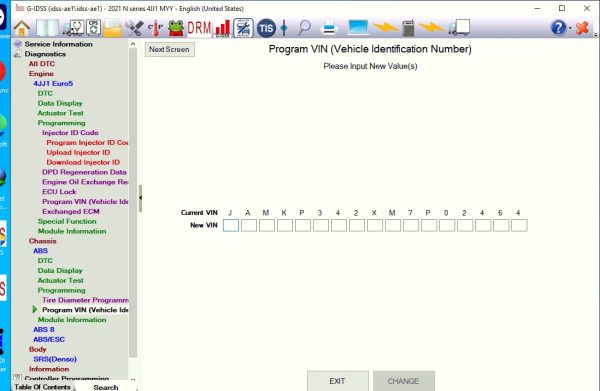Screen dimensions: 600x391
Task: Click the New VIN box under X
Action: tap(375, 225)
